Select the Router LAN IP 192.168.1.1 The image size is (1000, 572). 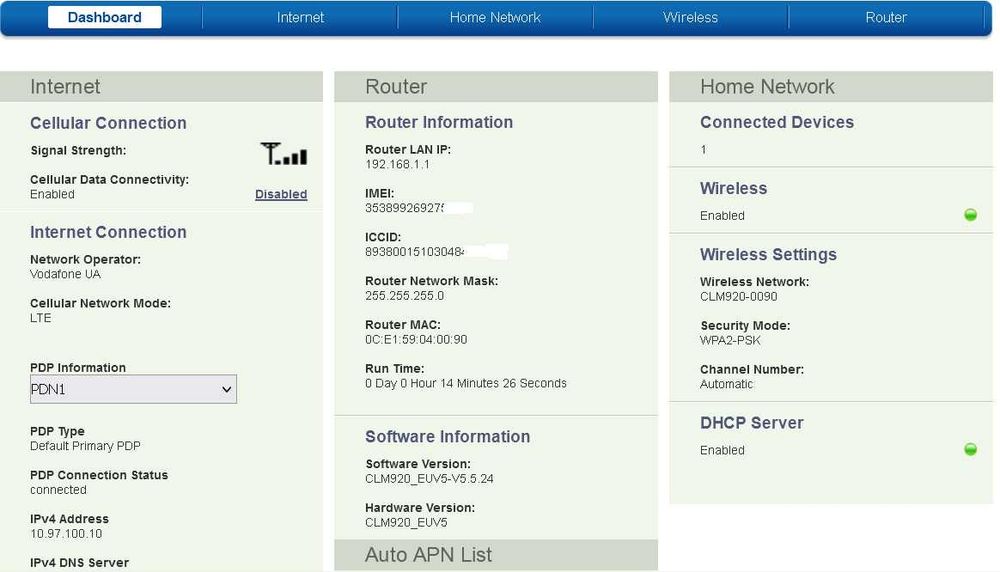point(397,165)
